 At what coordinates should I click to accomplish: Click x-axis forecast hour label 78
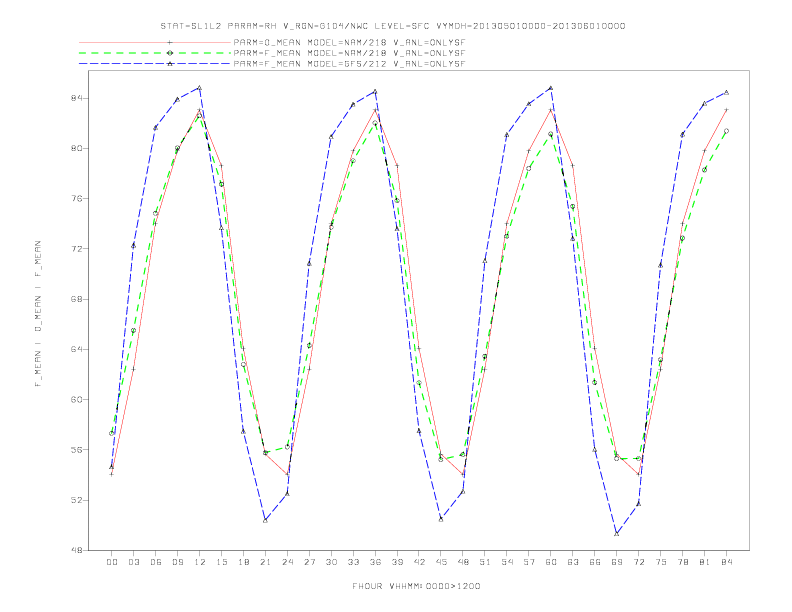click(x=683, y=562)
